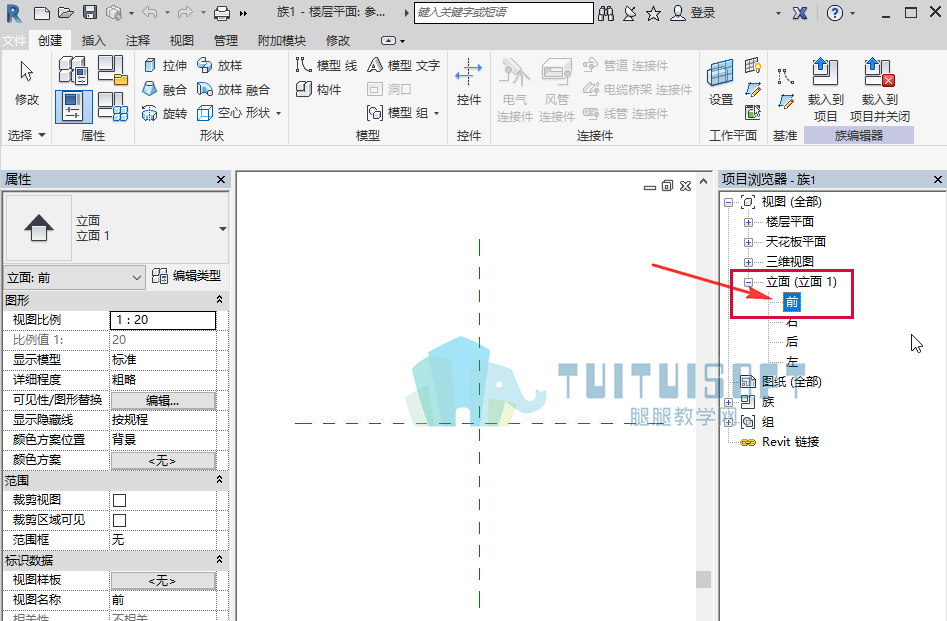
Task: Select the 旋转 revolve tool
Action: (x=165, y=113)
